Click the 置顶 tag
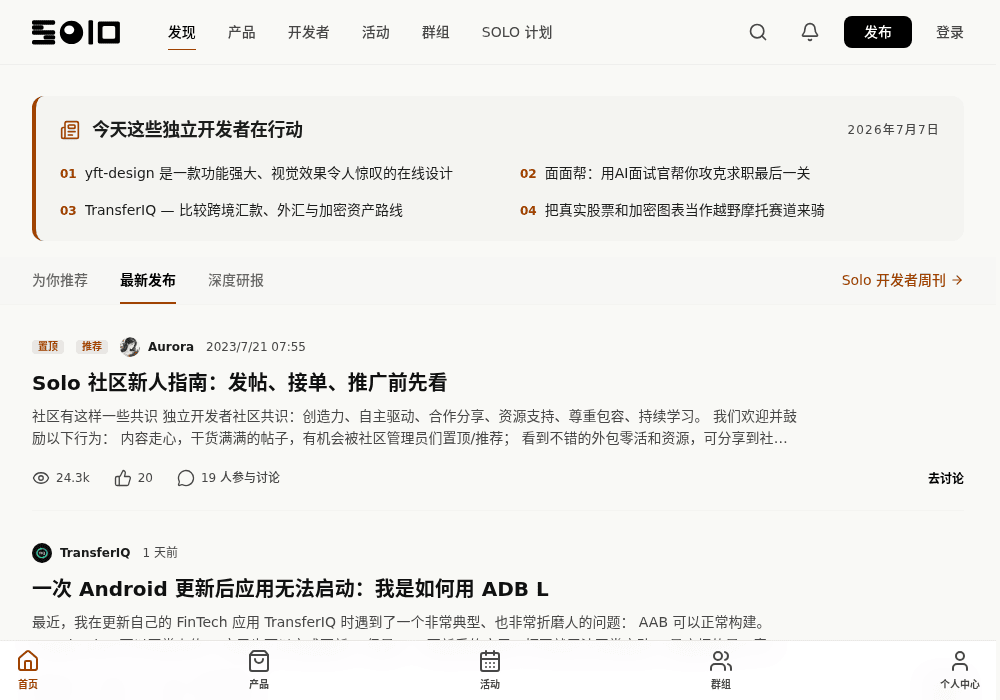Viewport: 1000px width, 700px height. pos(48,346)
